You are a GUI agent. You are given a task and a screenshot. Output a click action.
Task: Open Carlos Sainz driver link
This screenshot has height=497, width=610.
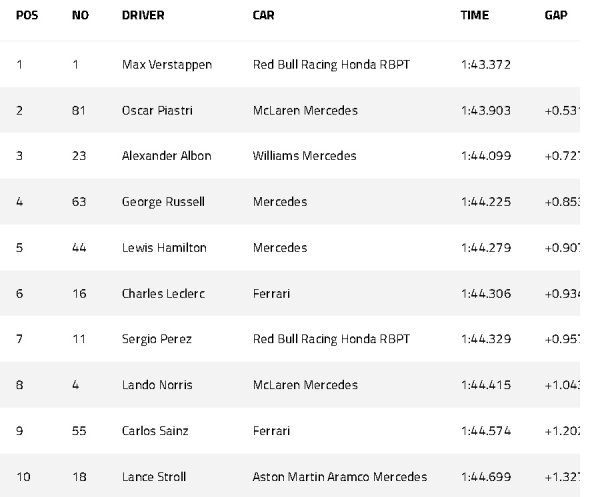point(155,431)
